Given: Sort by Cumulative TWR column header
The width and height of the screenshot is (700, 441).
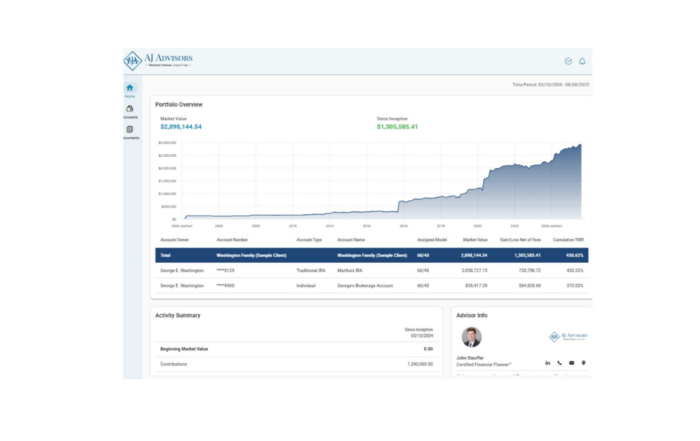Looking at the screenshot, I should click(x=568, y=240).
